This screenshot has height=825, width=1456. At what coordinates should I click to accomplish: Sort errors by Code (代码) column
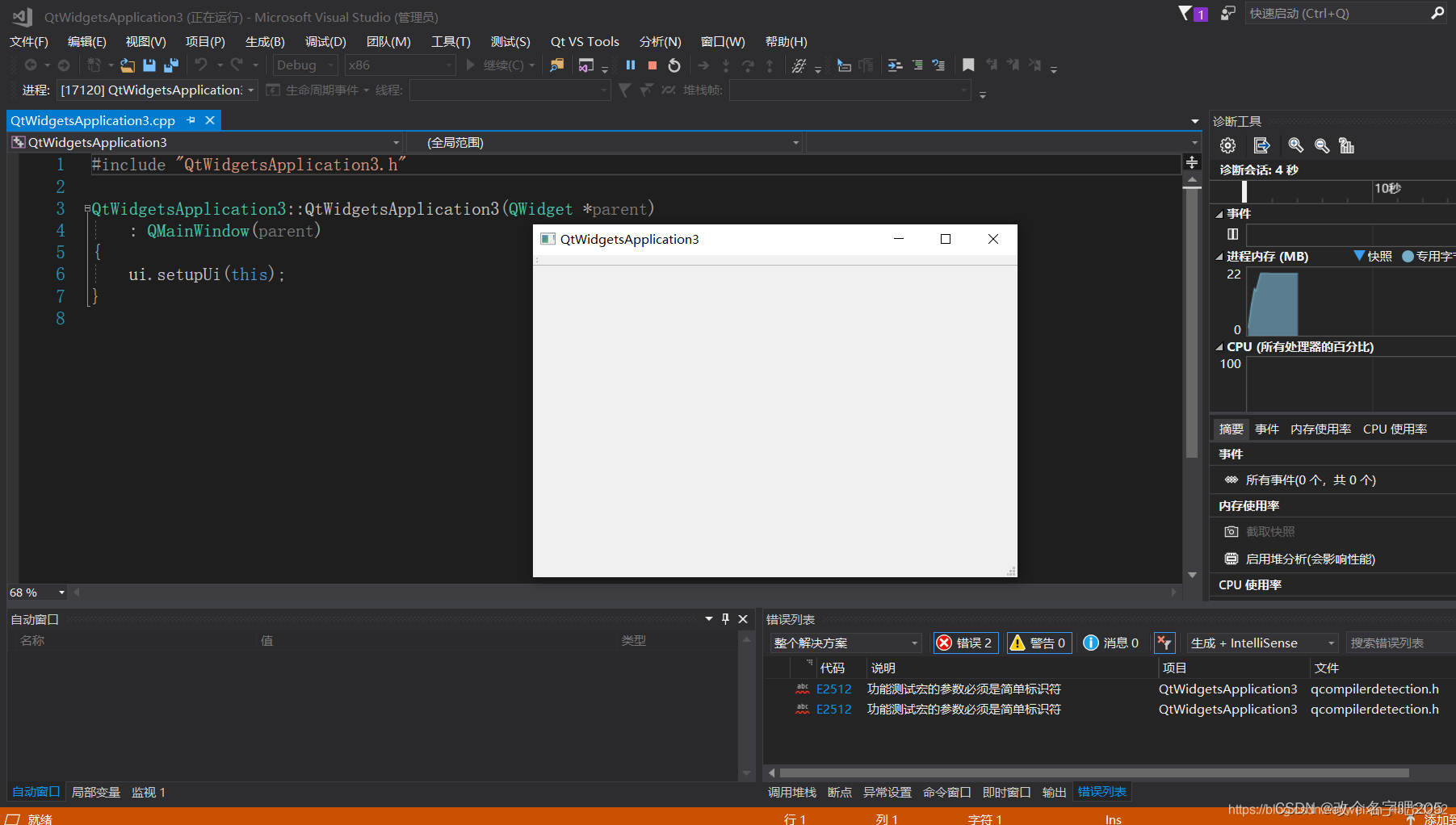[x=832, y=668]
